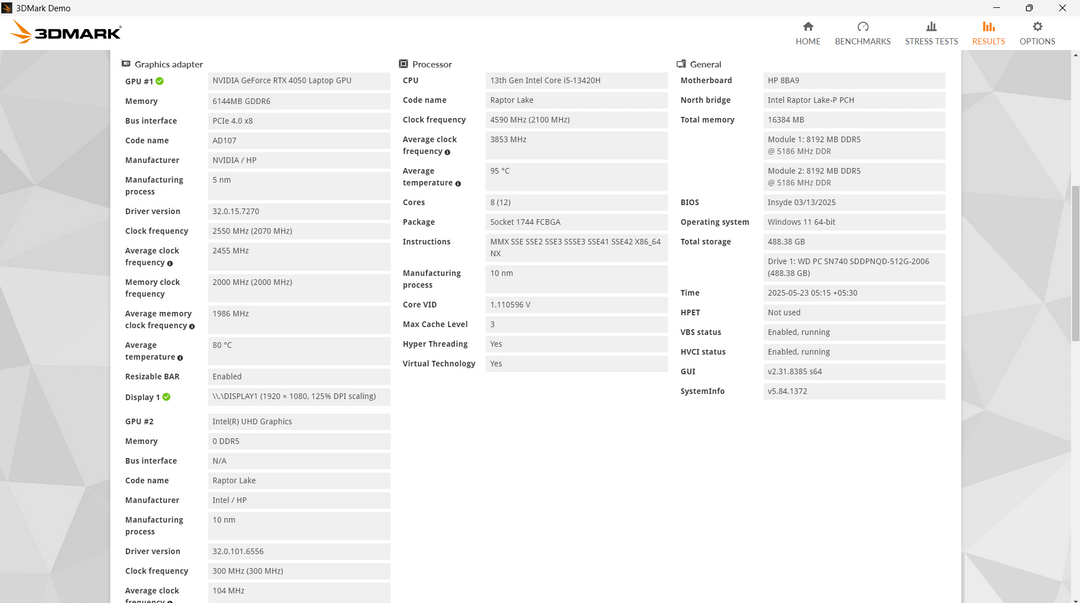1080x603 pixels.
Task: Click info icon beside GPU Average temperature
Action: [180, 358]
